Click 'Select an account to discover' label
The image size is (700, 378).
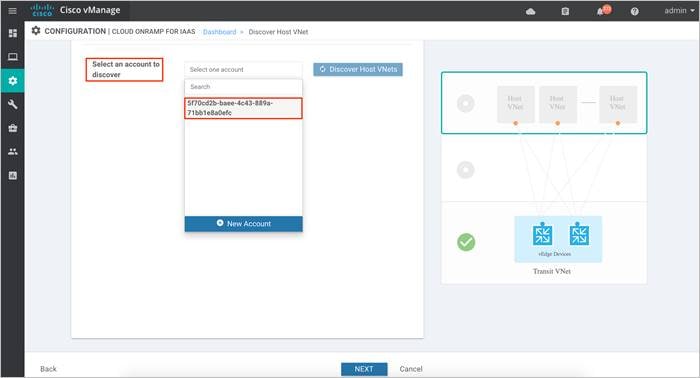125,70
